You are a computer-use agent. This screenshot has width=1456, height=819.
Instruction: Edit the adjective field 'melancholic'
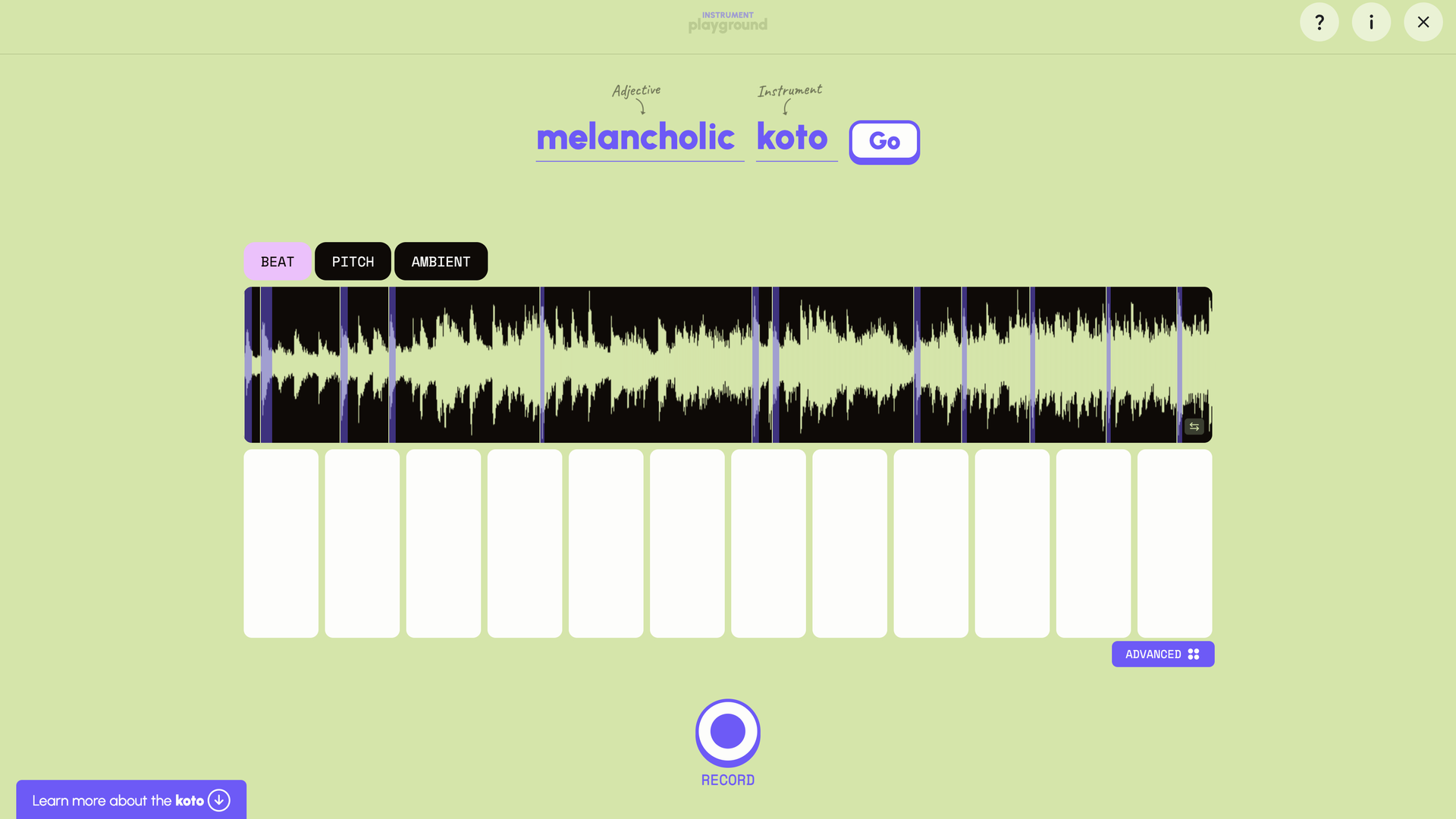[x=639, y=138]
